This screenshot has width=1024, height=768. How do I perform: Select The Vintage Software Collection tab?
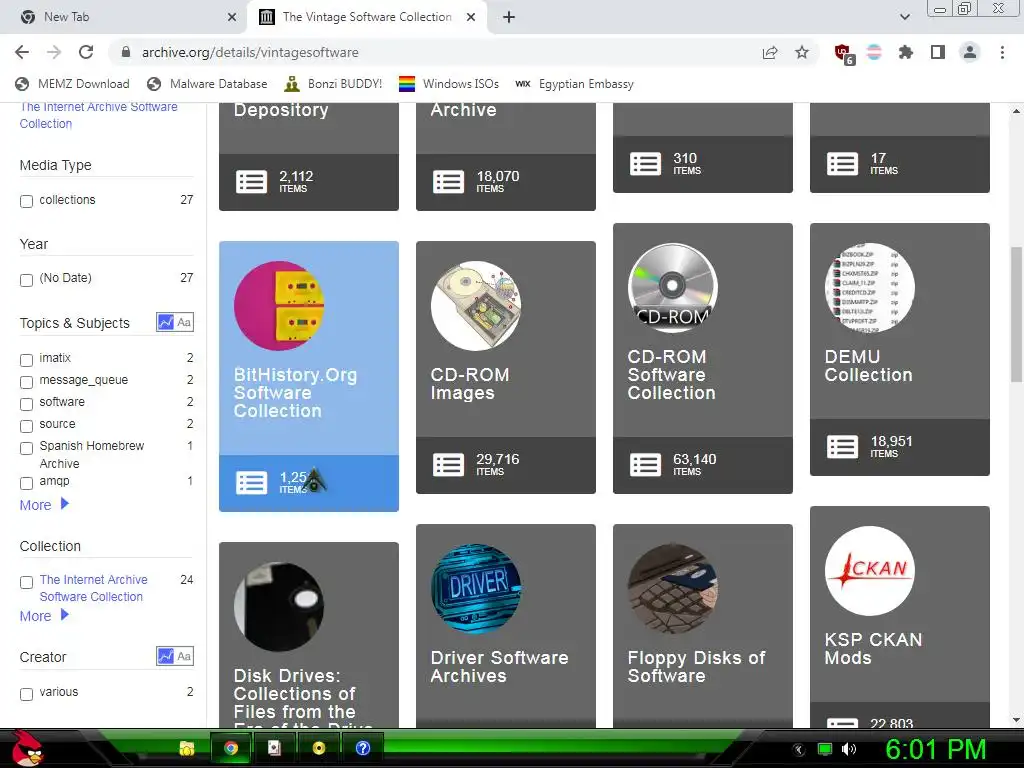367,17
